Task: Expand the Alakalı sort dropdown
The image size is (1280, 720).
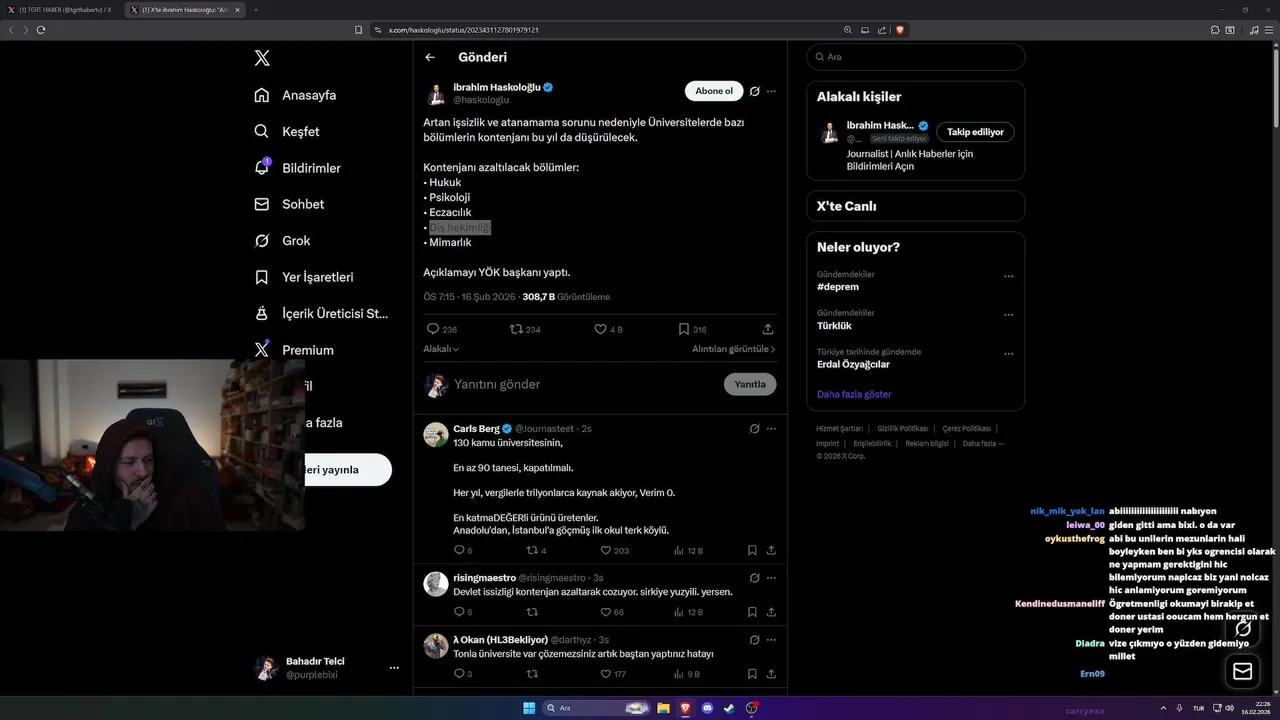Action: pos(441,349)
